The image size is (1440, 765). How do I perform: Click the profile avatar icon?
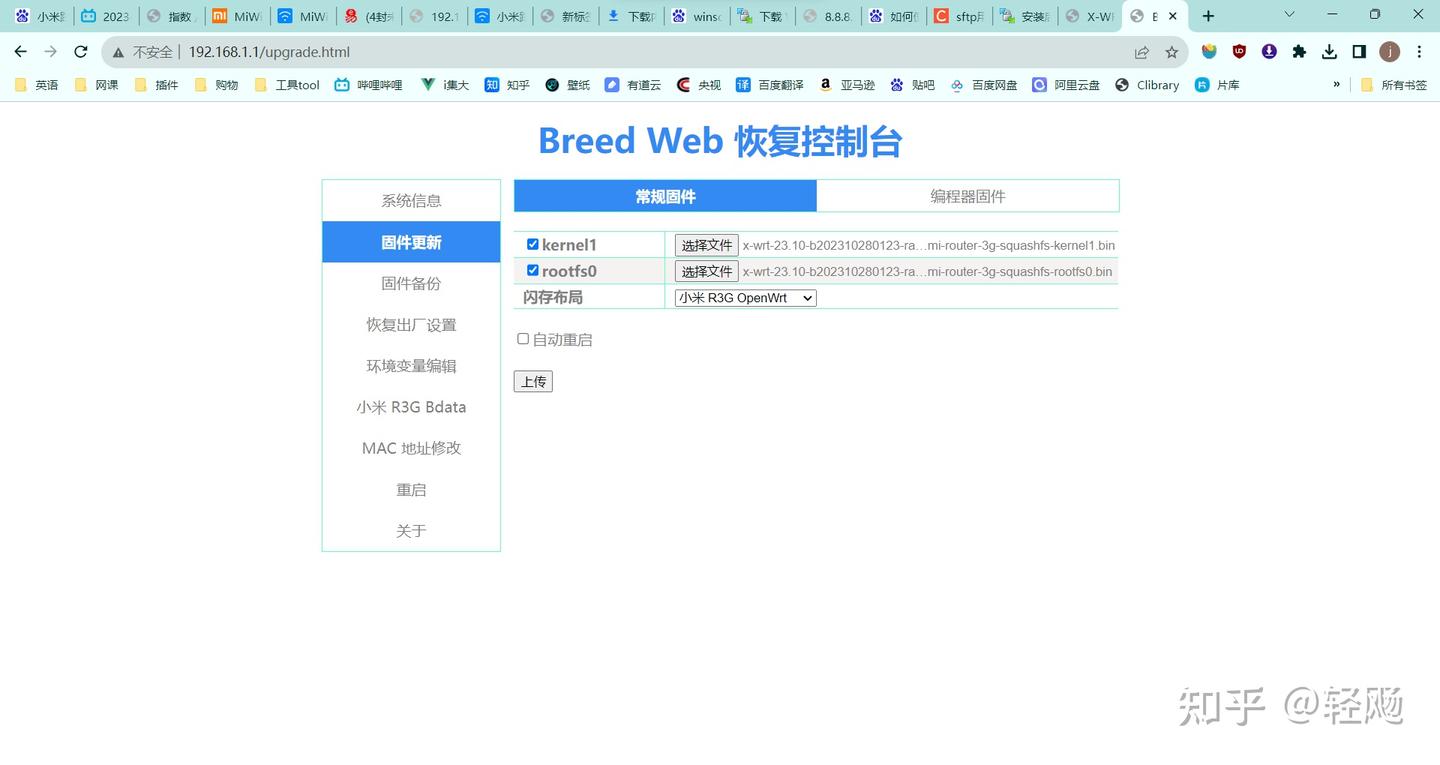1390,51
